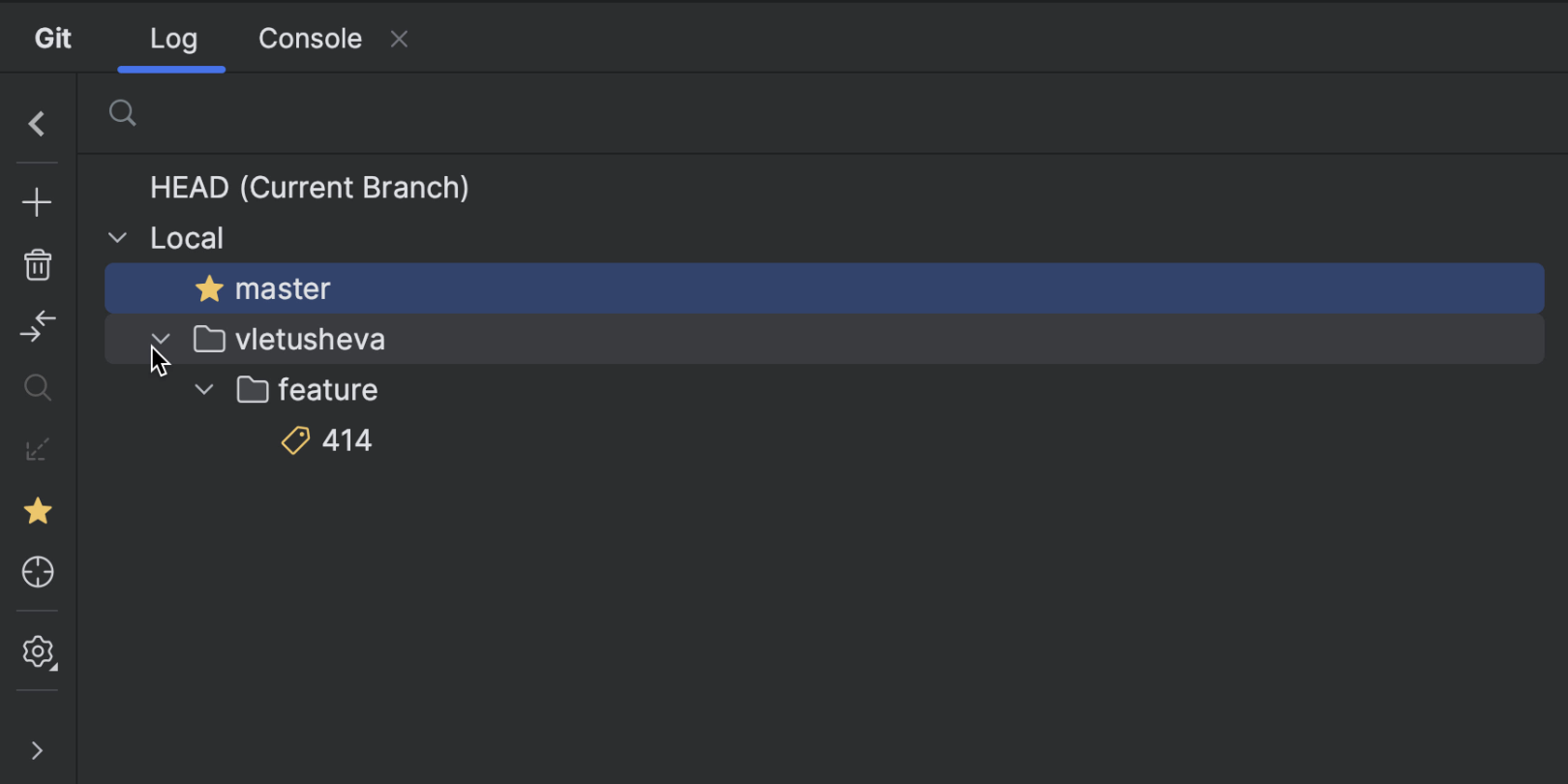The image size is (1568, 784).
Task: Select the 414 branch under feature
Action: coord(346,439)
